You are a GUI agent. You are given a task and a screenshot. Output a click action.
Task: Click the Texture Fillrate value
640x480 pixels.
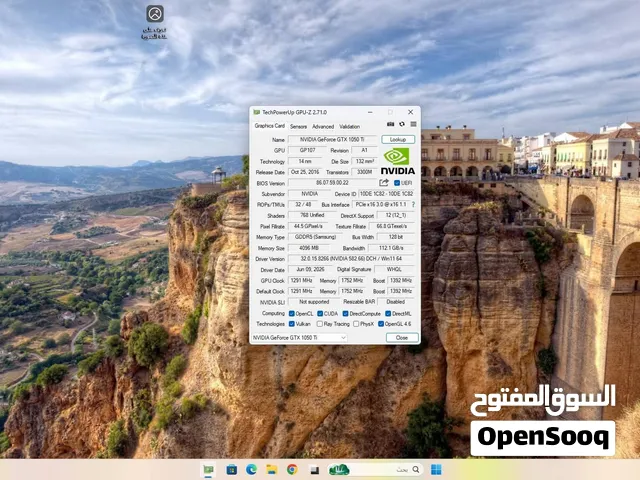pos(391,226)
